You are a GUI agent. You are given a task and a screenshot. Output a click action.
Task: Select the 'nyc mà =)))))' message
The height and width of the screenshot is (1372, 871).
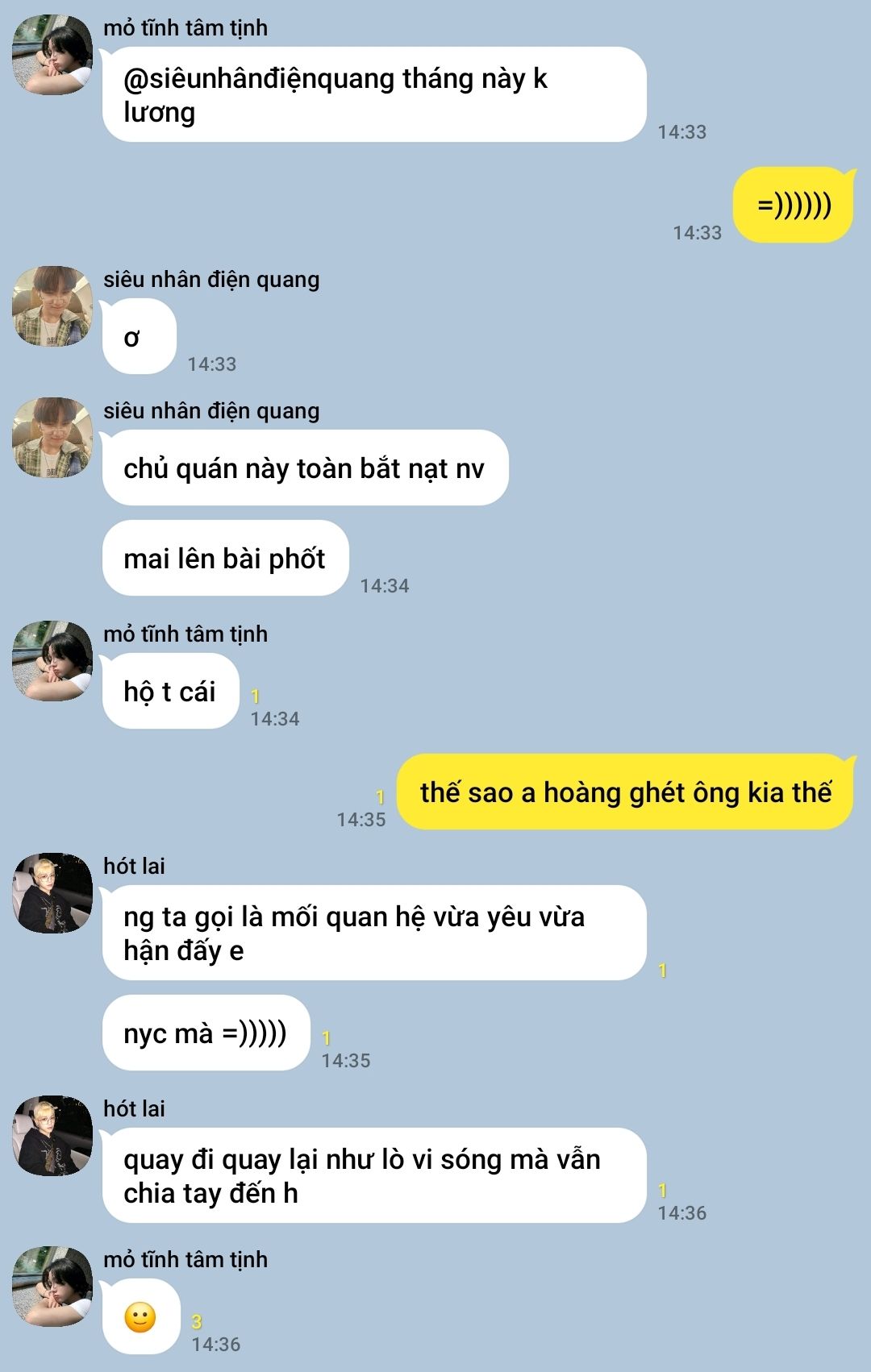pos(206,1033)
